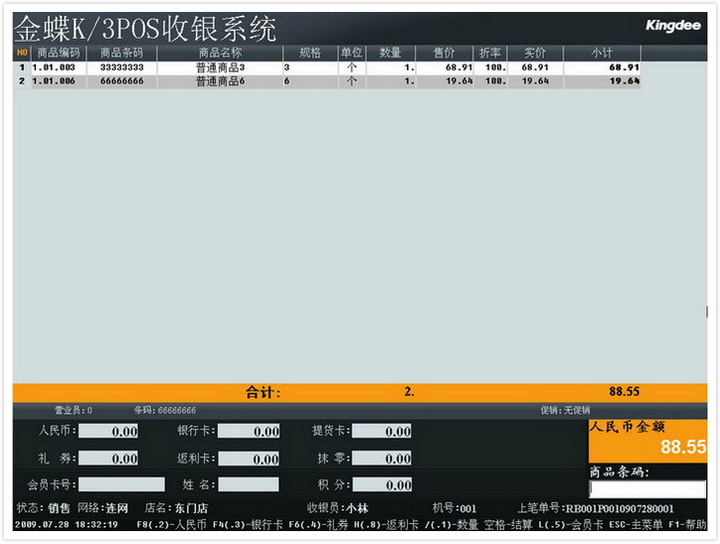The width and height of the screenshot is (720, 544).
Task: Focus the 积分 field
Action: point(382,484)
